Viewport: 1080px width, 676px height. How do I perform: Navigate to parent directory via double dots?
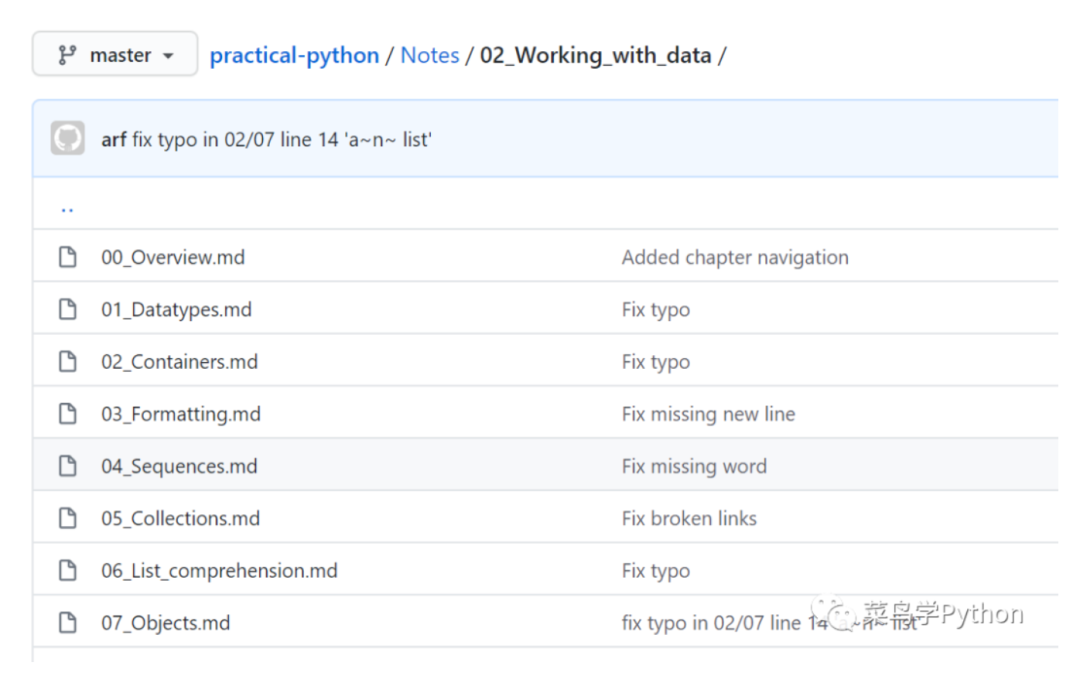click(67, 208)
